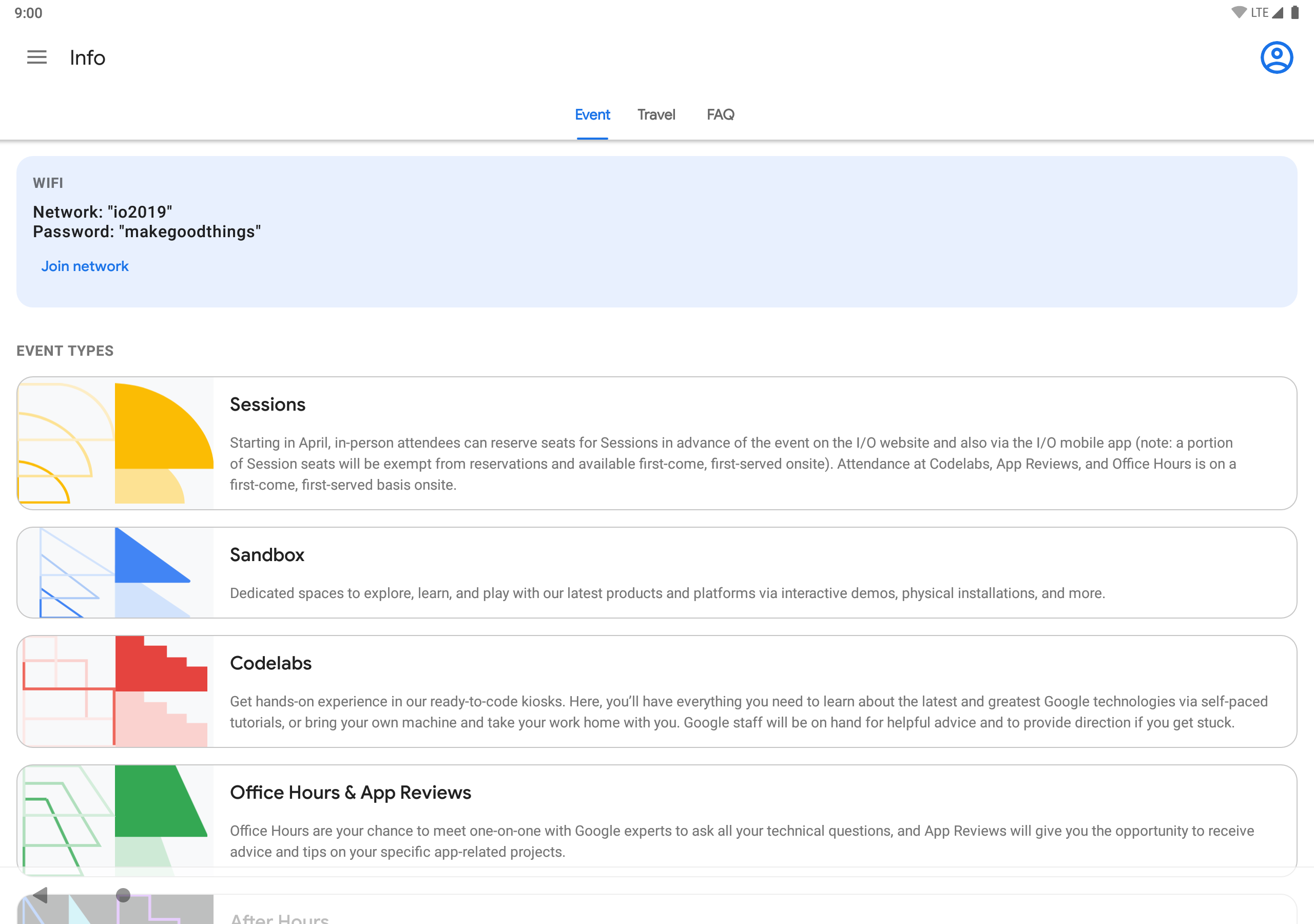Switch to the FAQ tab
Screen dimensions: 1314x924
(x=720, y=114)
